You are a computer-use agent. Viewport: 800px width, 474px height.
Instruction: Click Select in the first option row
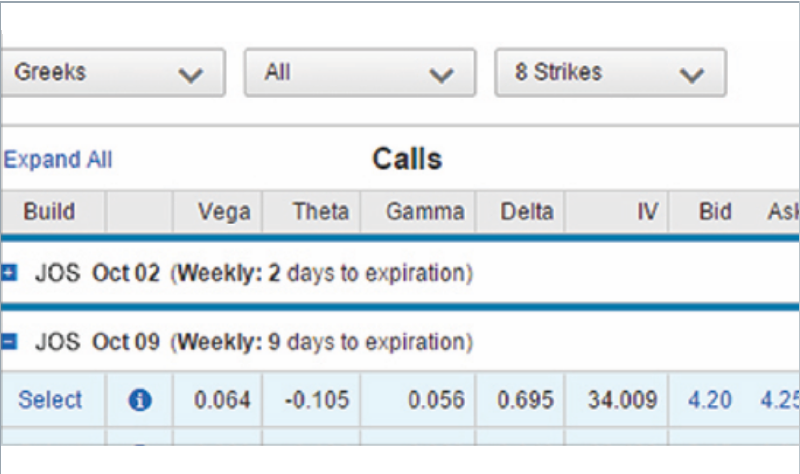tap(50, 400)
